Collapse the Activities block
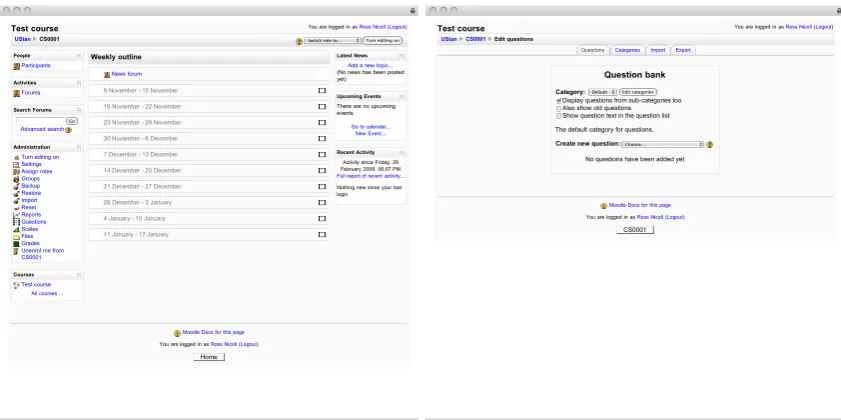Viewport: 841px width, 420px height. pyautogui.click(x=79, y=83)
